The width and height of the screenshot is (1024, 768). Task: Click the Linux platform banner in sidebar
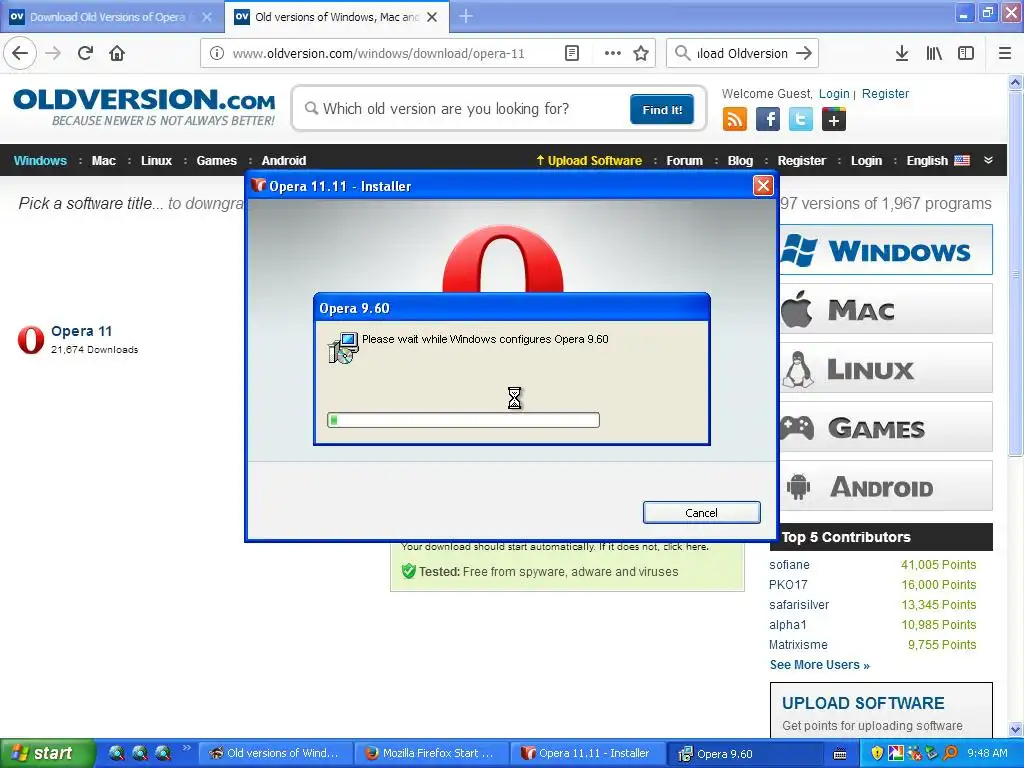[x=886, y=368]
